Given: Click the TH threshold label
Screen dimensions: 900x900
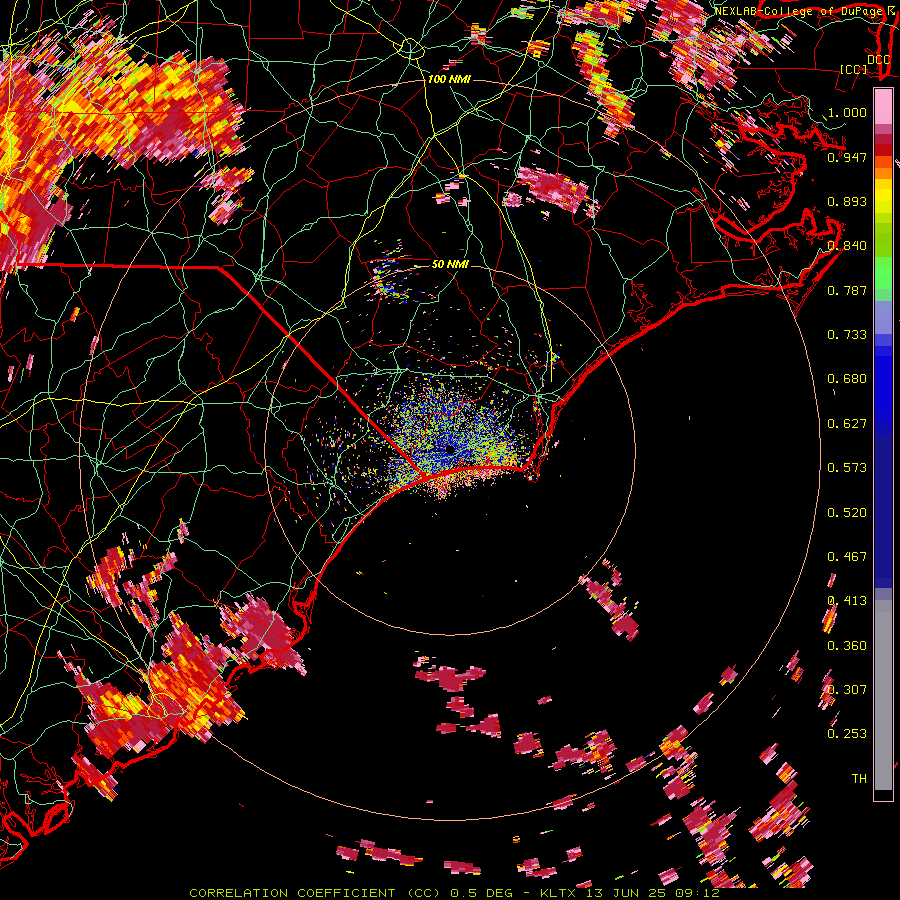Looking at the screenshot, I should (859, 779).
